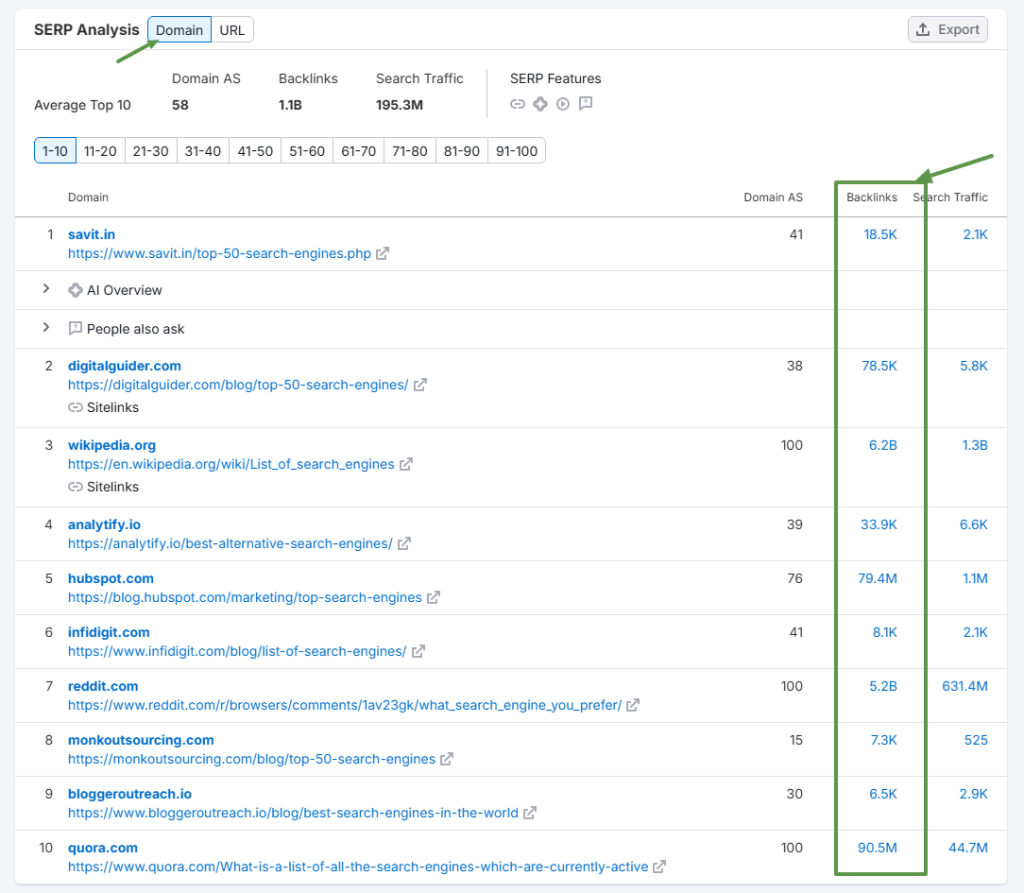This screenshot has height=893, width=1024.
Task: Switch SERP Analysis to Domain view
Action: 179,30
